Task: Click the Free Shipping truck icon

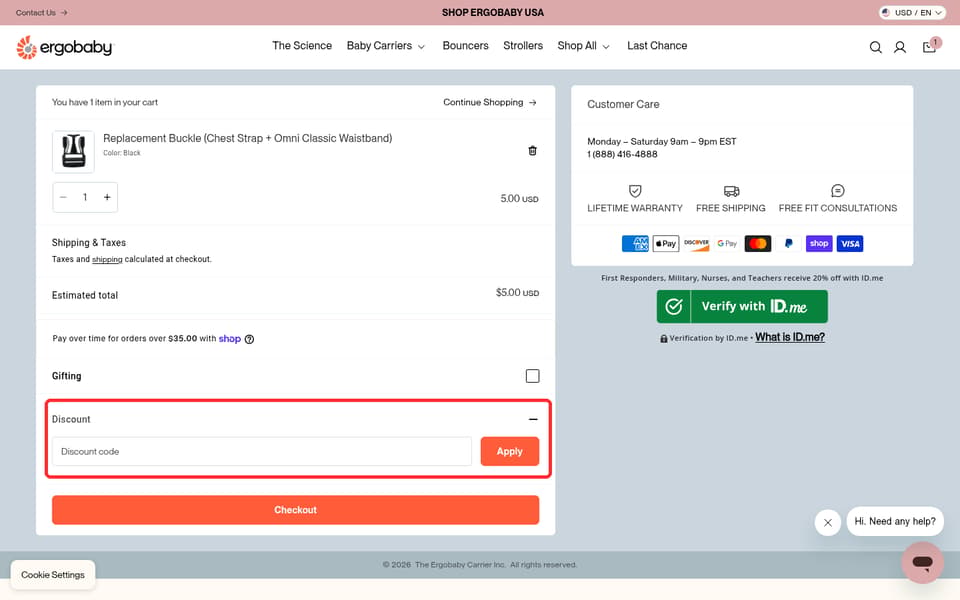Action: click(x=731, y=191)
